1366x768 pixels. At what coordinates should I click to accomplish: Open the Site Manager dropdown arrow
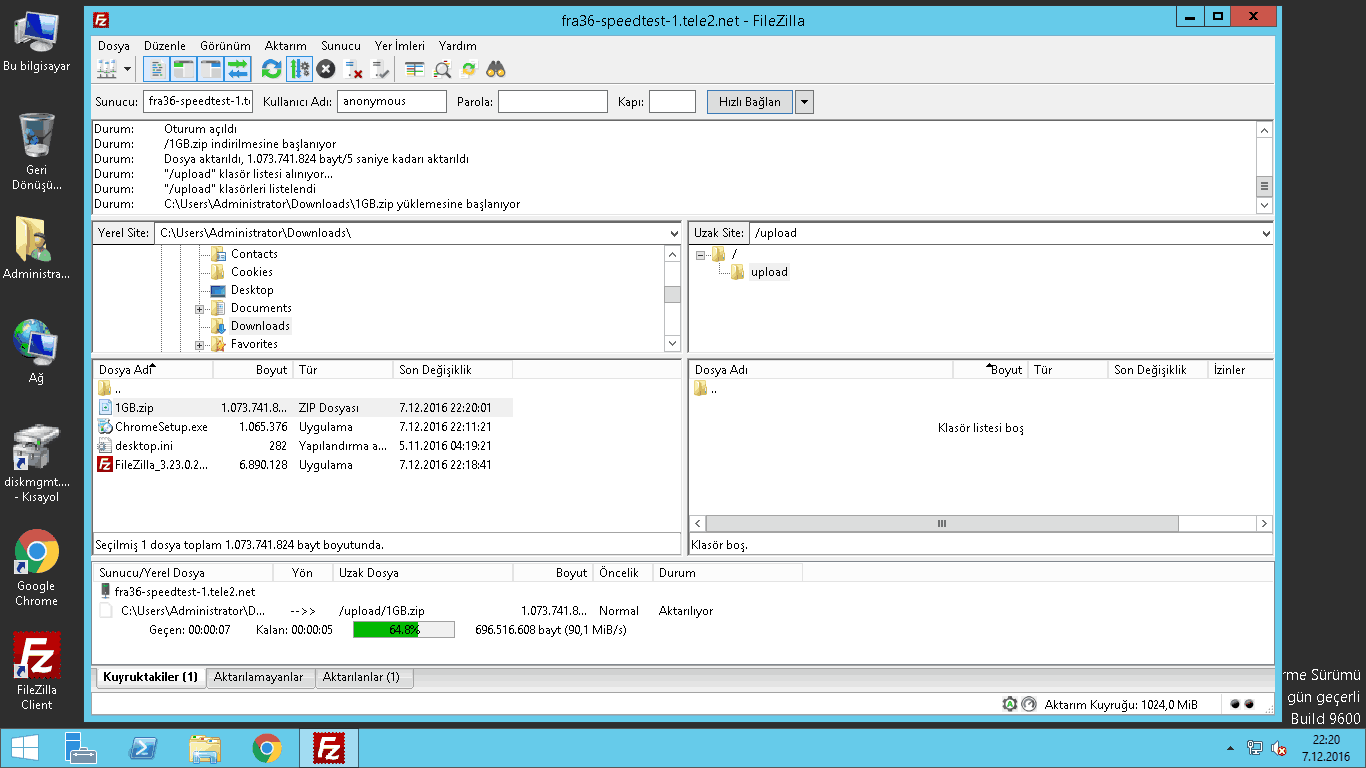pyautogui.click(x=127, y=69)
